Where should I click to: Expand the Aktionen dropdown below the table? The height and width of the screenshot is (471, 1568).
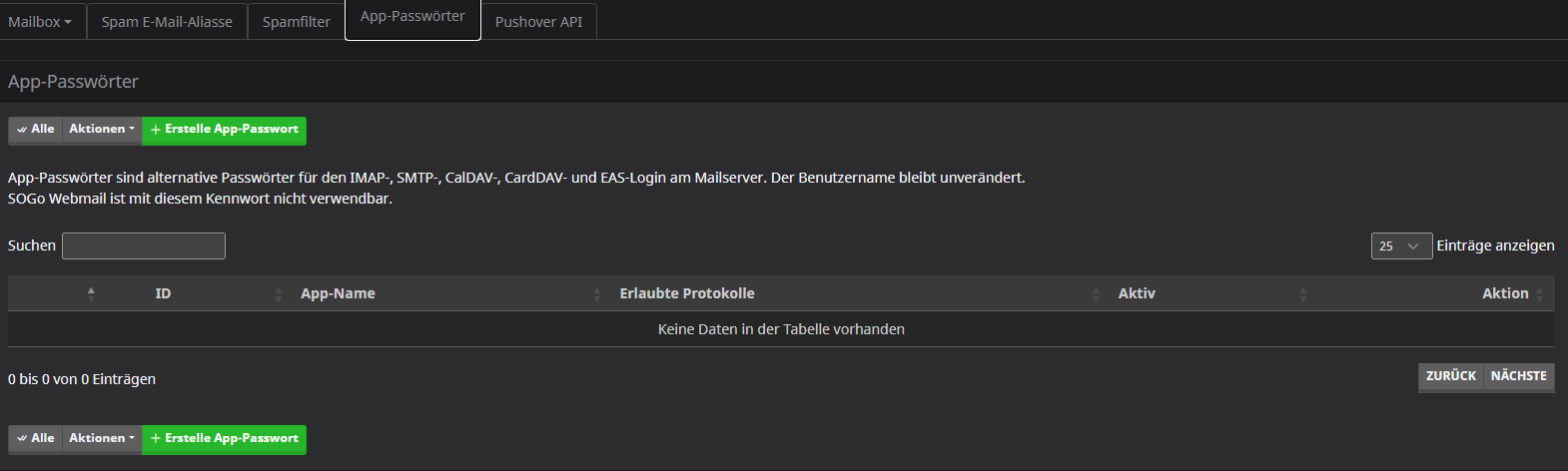click(102, 439)
